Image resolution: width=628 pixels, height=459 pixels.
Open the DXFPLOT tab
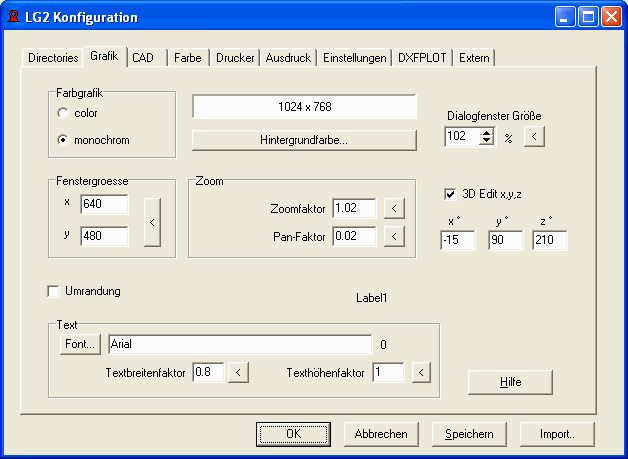tap(422, 58)
